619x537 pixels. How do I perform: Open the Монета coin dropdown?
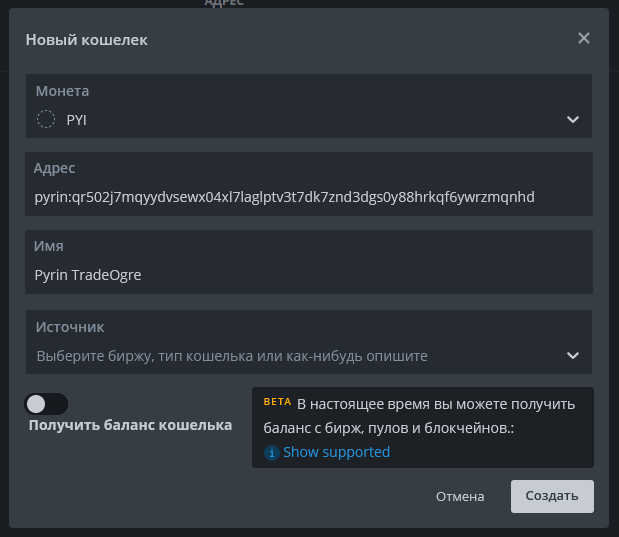coord(309,106)
